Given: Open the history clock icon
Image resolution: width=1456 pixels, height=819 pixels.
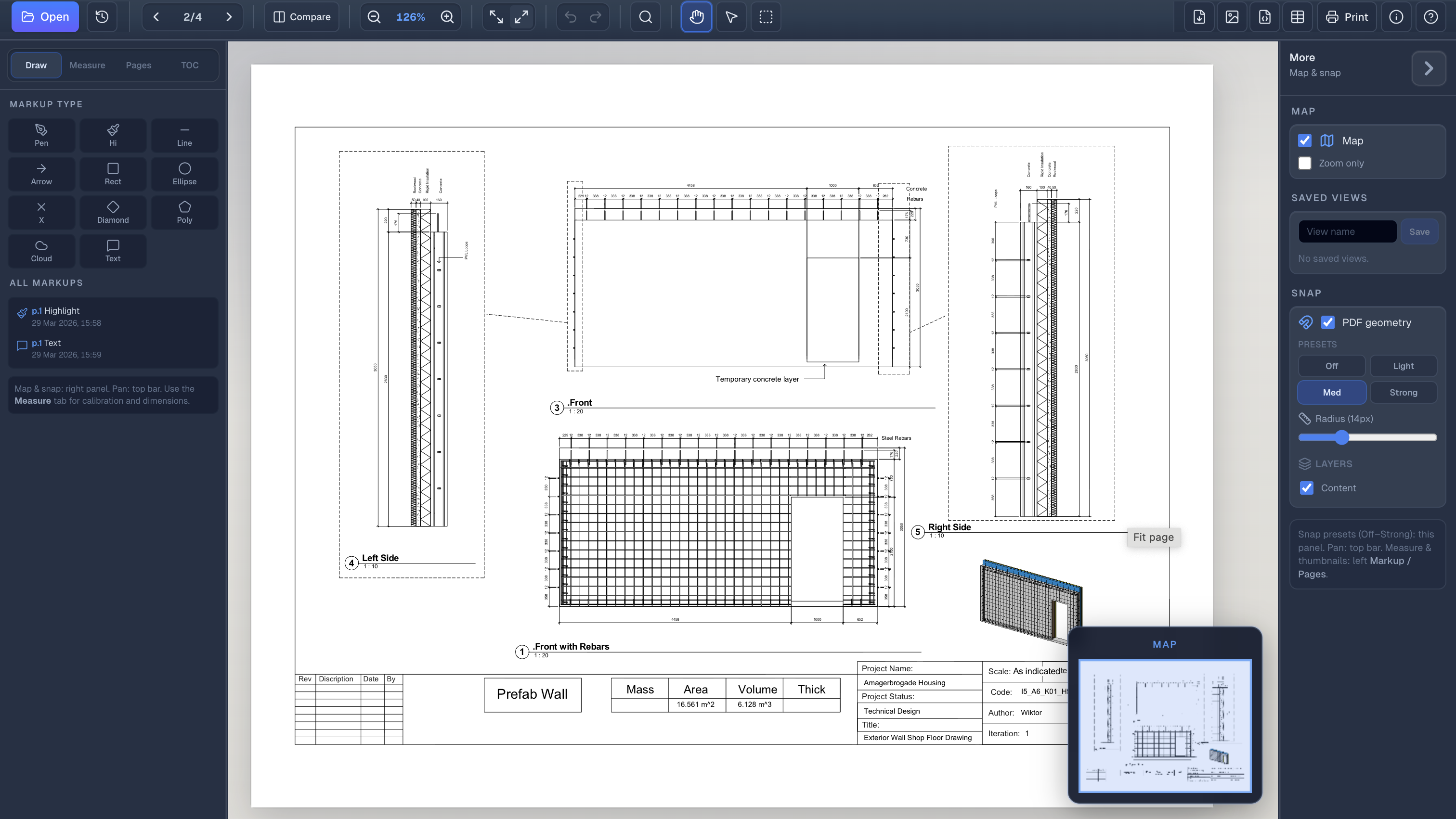Looking at the screenshot, I should click(x=102, y=17).
